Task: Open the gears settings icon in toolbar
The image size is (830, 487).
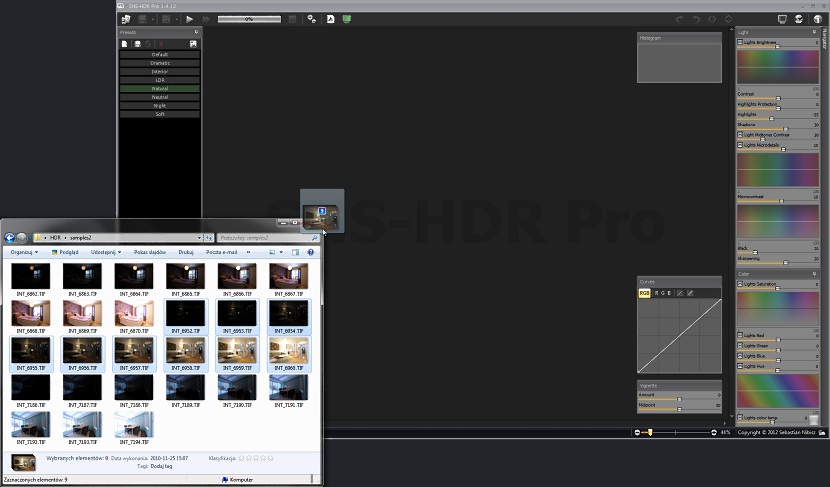Action: point(312,19)
